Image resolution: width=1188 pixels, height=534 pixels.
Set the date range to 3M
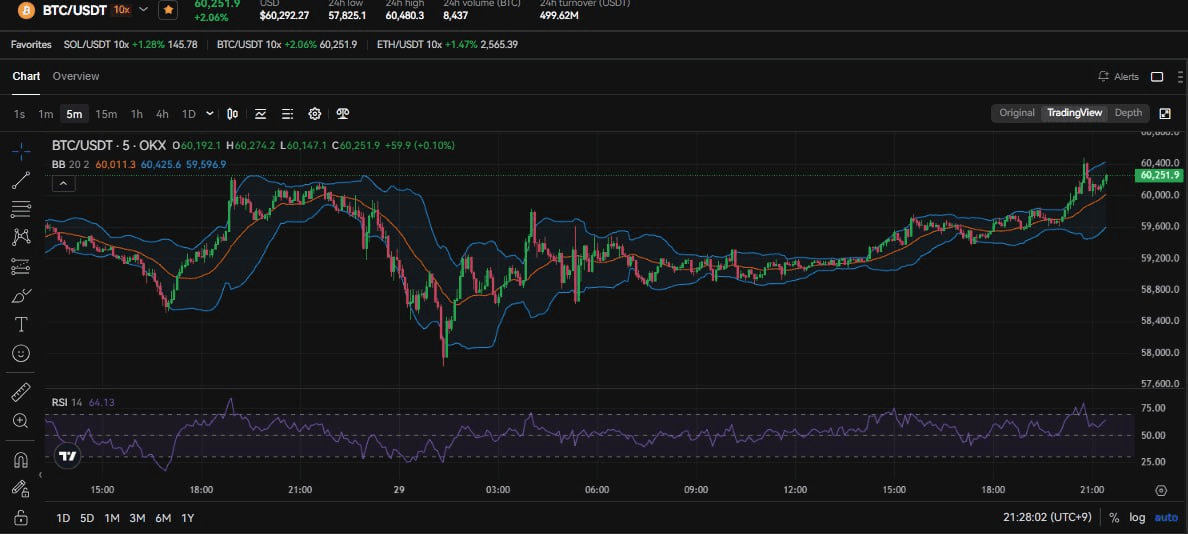(x=137, y=518)
